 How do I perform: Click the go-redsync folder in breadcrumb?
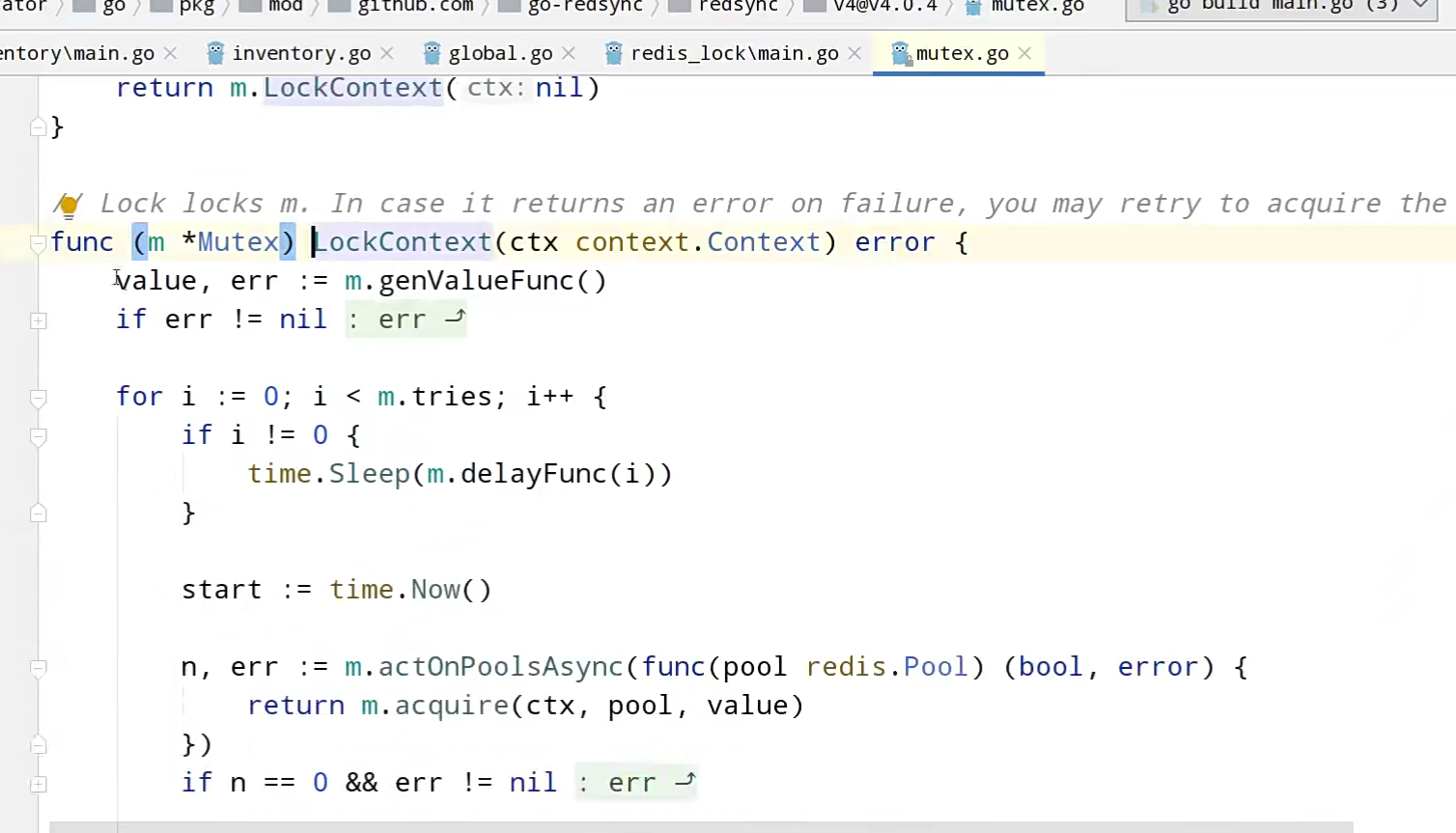[584, 7]
